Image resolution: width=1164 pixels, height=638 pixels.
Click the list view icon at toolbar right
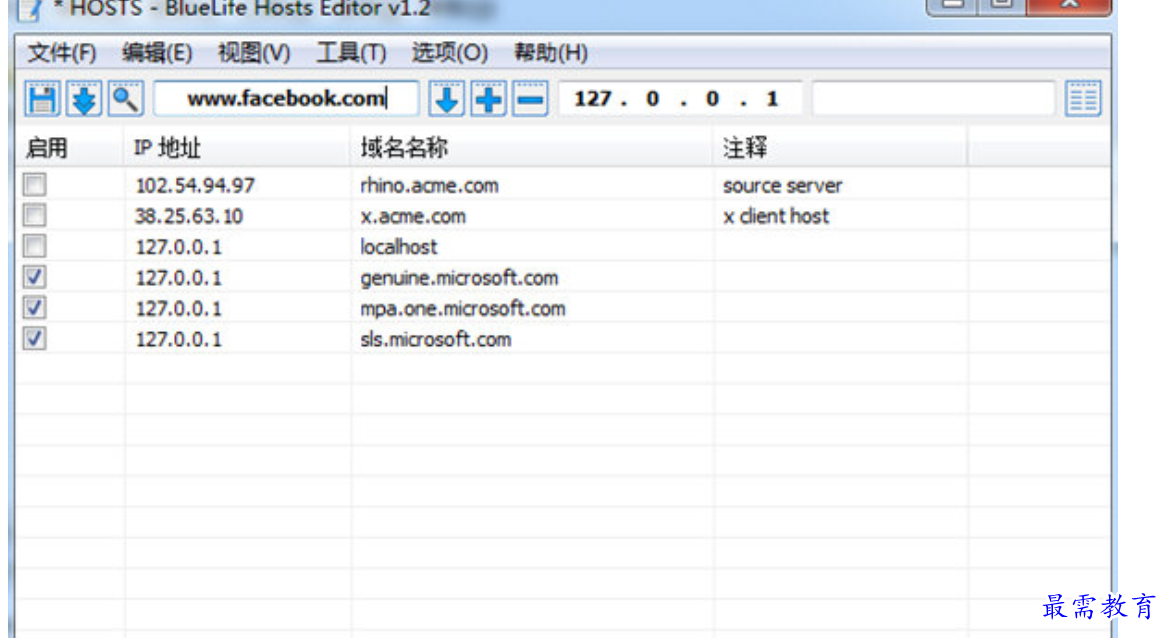point(1083,99)
